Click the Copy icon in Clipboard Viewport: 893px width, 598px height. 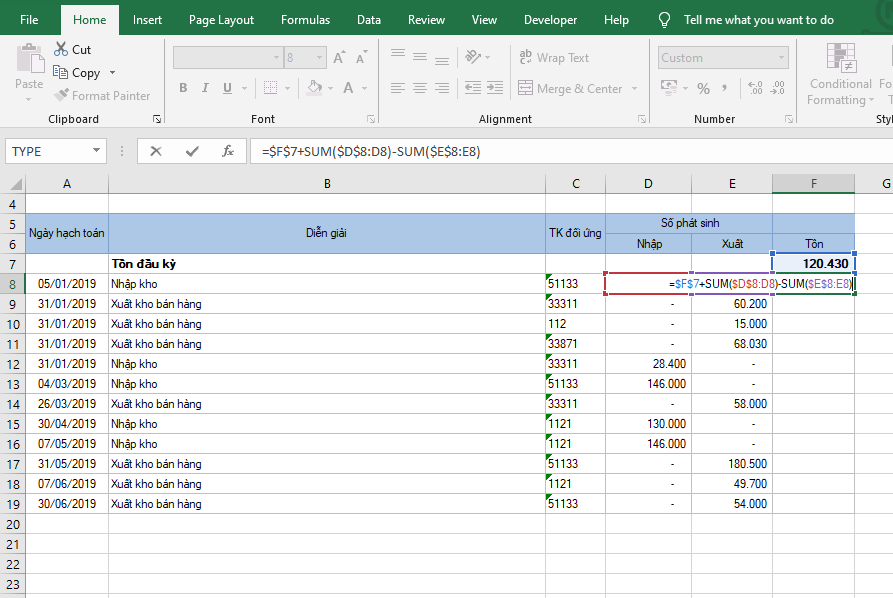[x=61, y=73]
